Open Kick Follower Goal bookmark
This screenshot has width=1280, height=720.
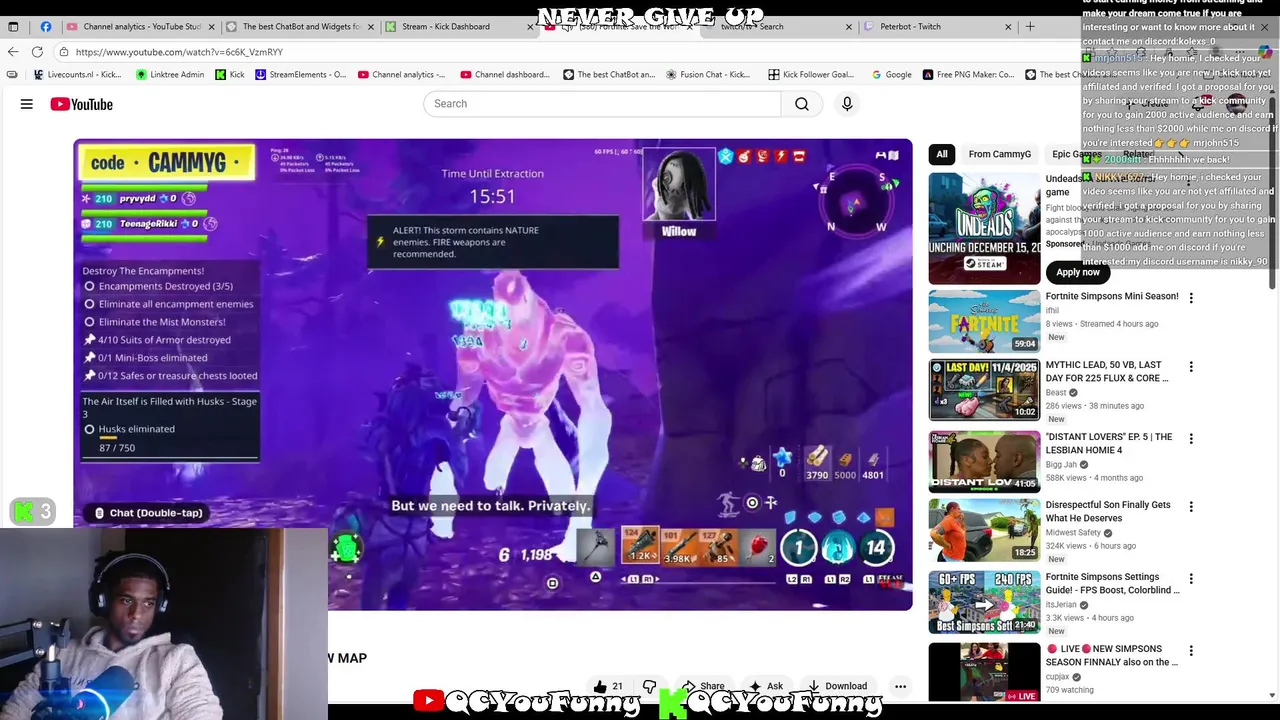(x=810, y=75)
